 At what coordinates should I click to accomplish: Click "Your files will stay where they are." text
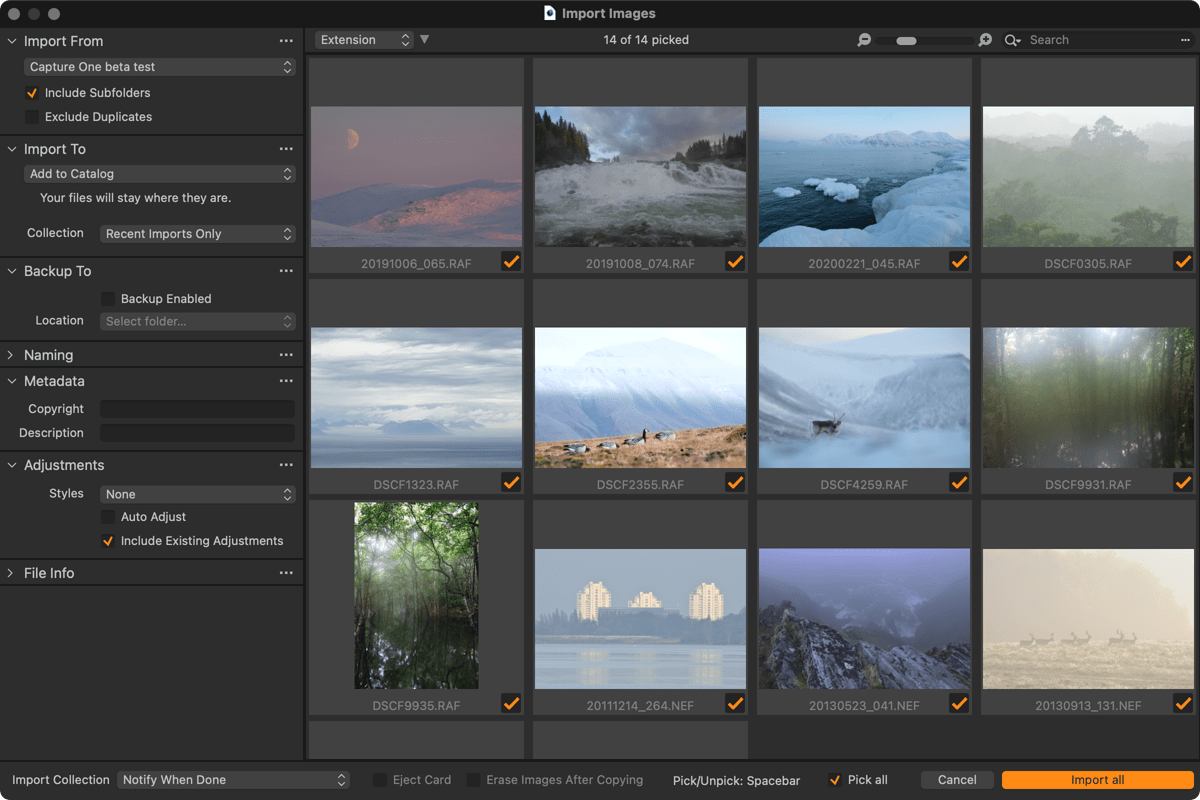coord(135,198)
